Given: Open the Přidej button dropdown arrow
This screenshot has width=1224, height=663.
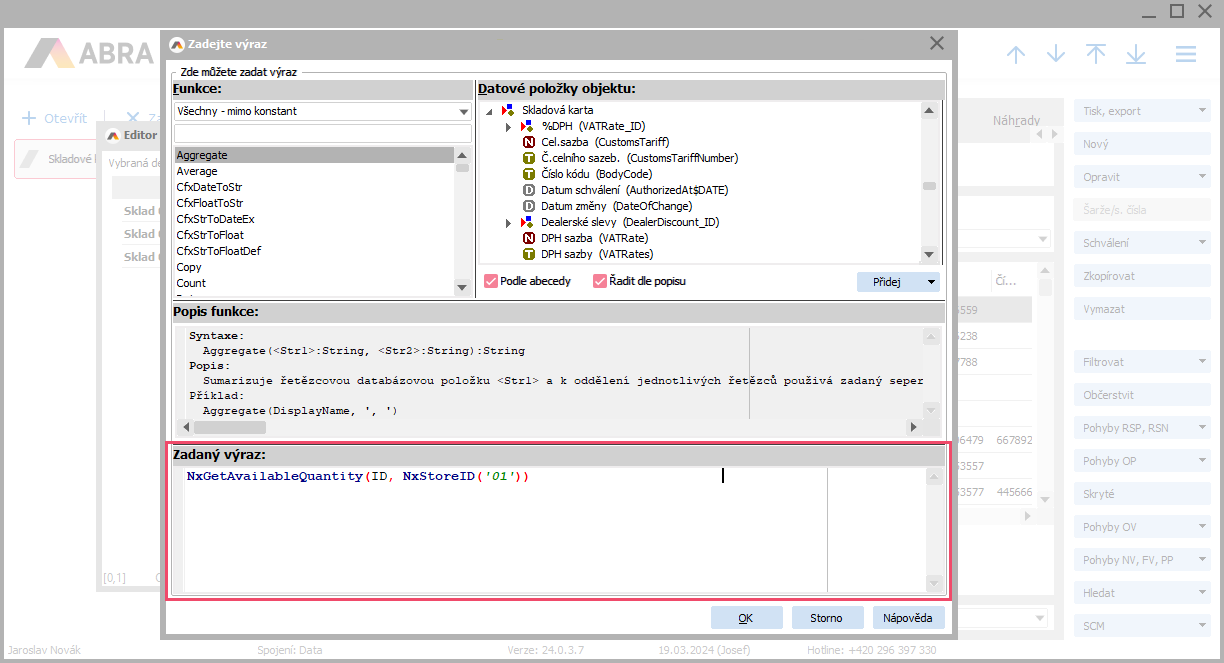Looking at the screenshot, I should pyautogui.click(x=931, y=282).
